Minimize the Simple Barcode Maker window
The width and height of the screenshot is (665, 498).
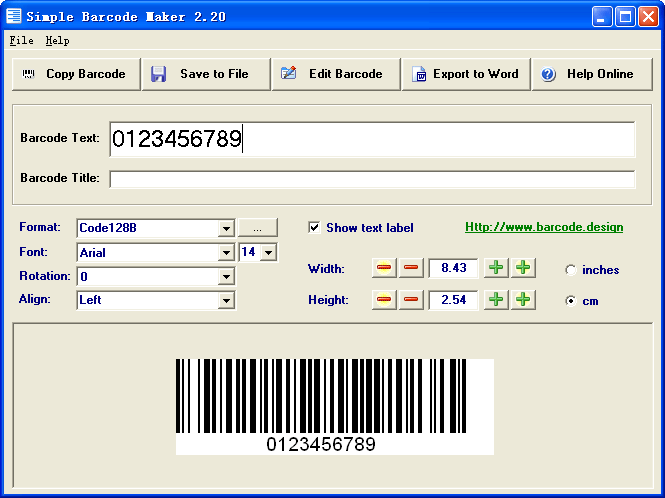click(x=602, y=17)
